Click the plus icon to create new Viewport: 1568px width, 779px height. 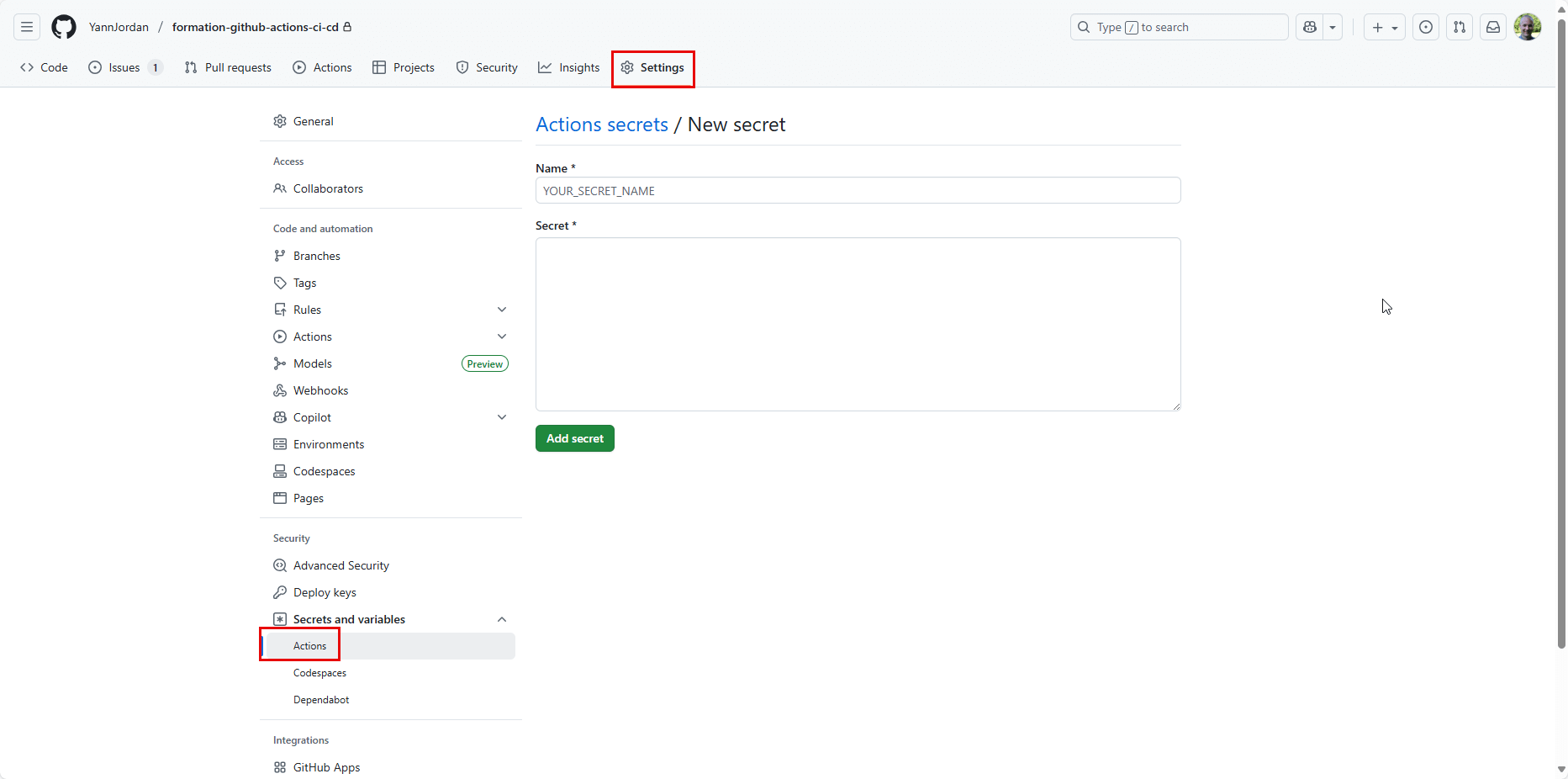pyautogui.click(x=1378, y=27)
